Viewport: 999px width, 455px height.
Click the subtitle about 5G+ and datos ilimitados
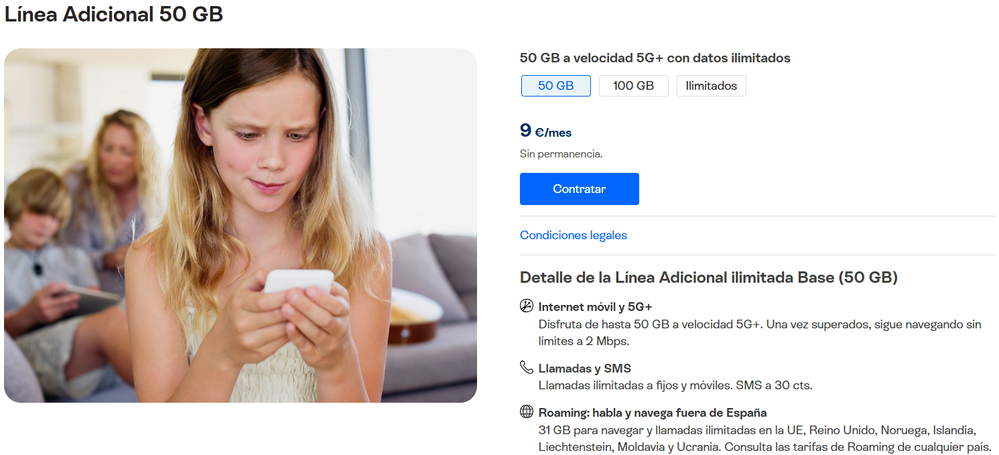click(x=655, y=58)
